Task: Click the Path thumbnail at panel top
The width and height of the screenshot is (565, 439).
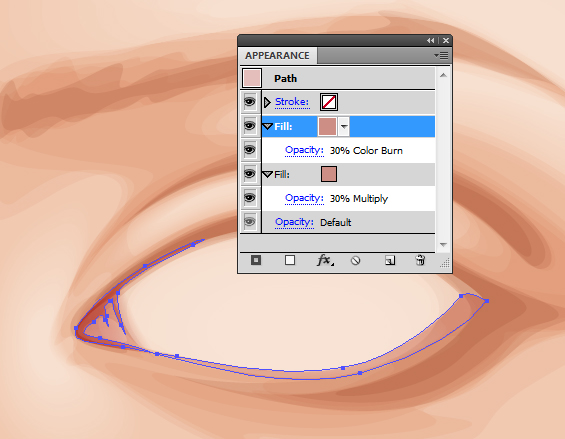Action: pos(252,78)
